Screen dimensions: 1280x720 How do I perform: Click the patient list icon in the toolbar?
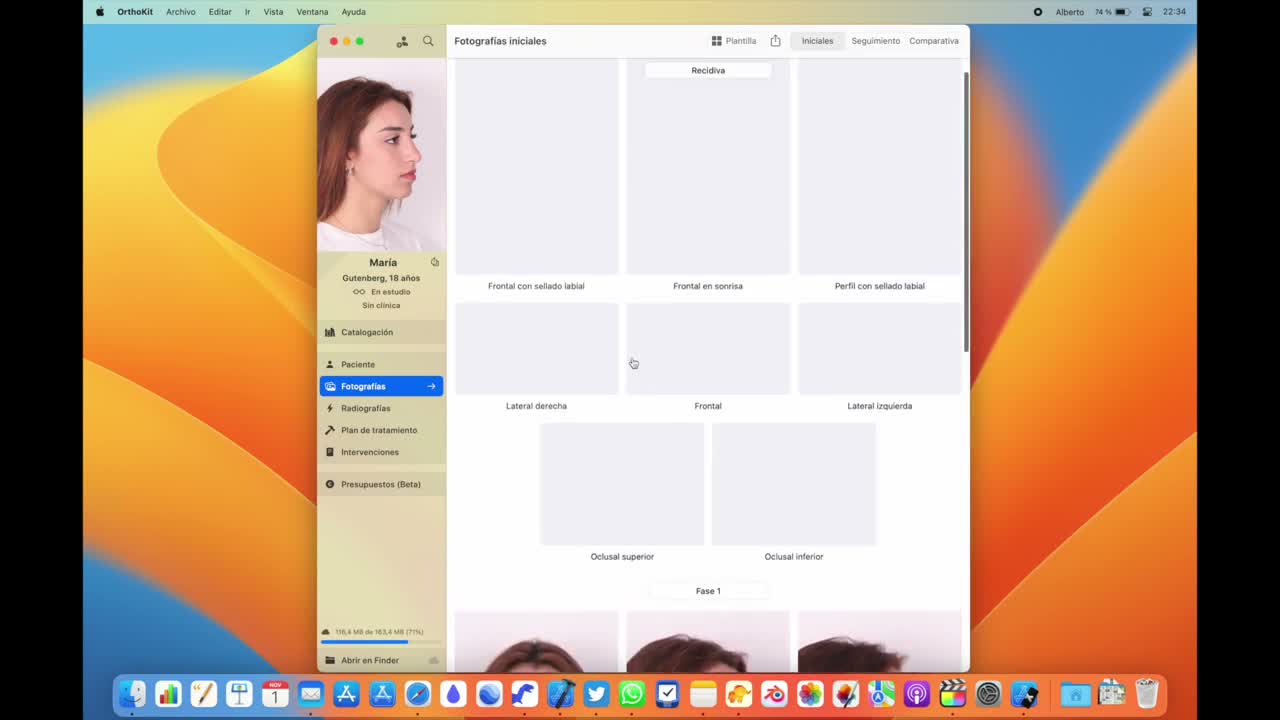tap(402, 41)
